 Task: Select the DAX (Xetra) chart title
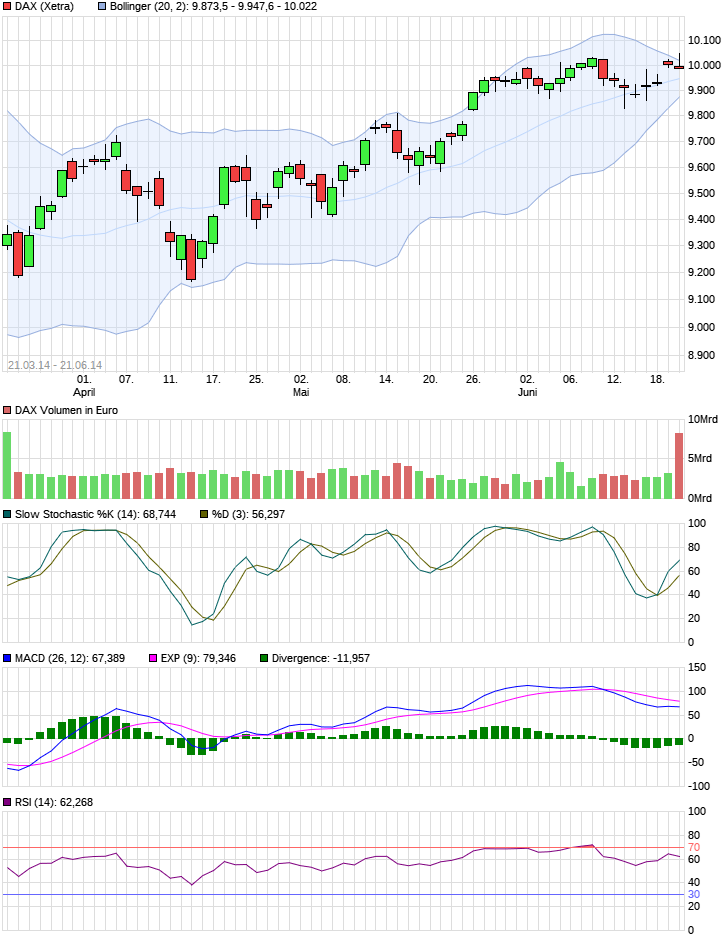44,7
